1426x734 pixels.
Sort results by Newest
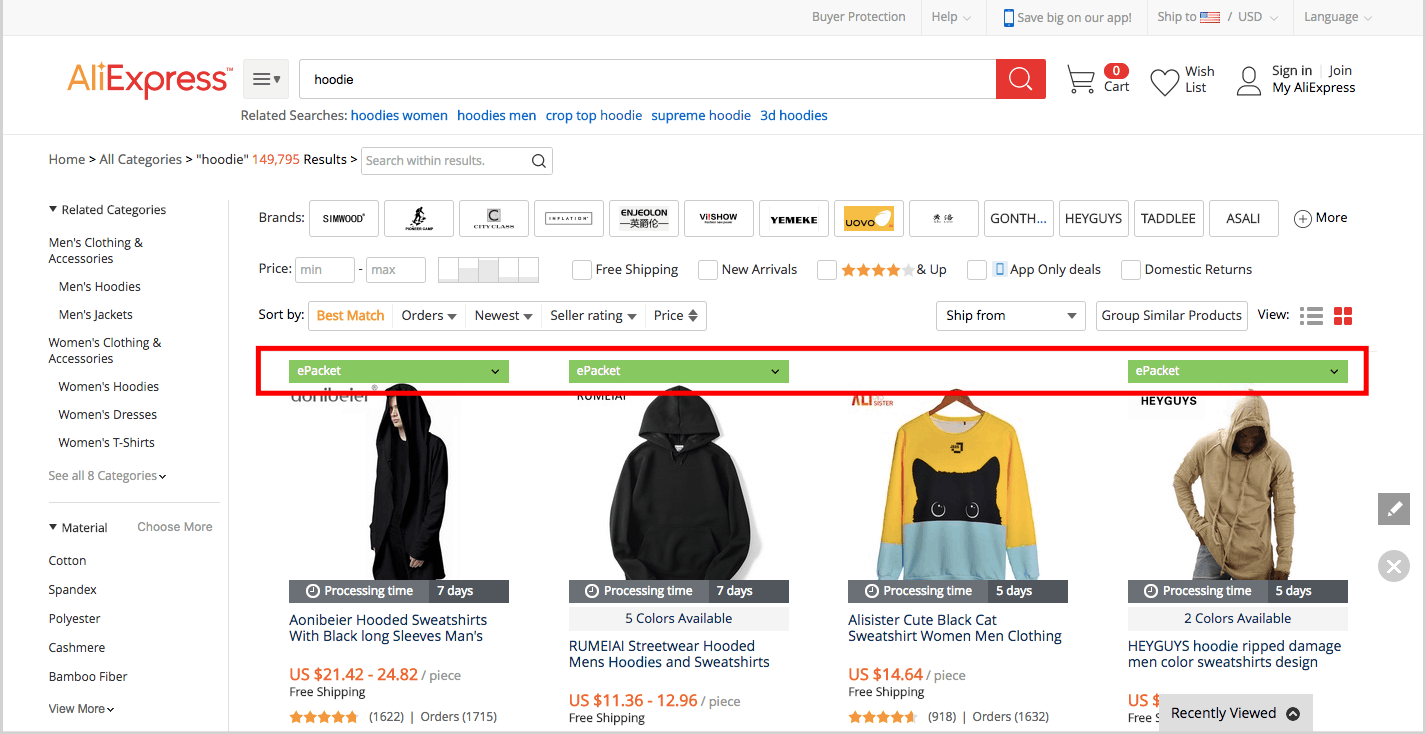point(504,316)
